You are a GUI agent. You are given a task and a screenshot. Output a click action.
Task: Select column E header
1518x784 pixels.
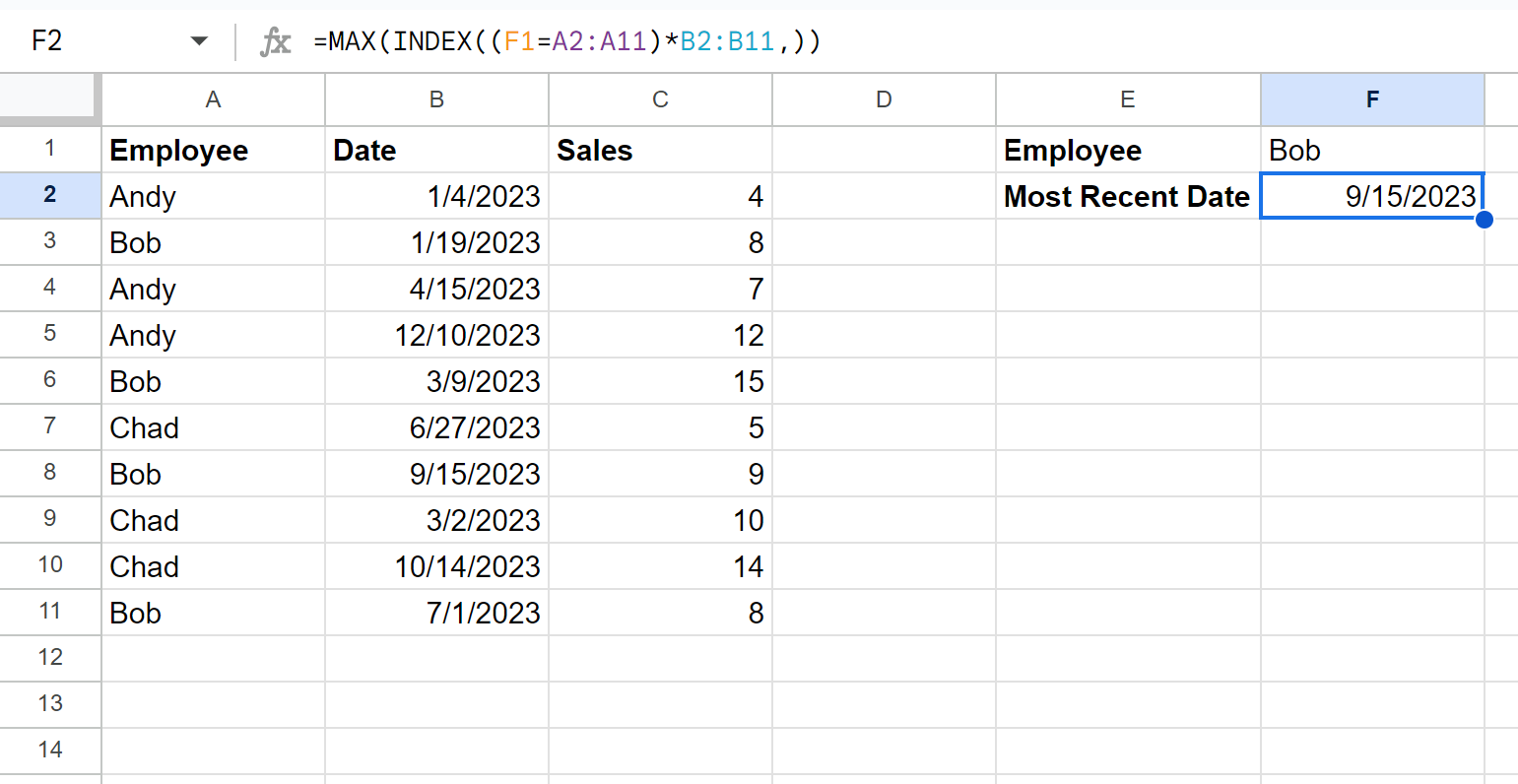[1128, 99]
